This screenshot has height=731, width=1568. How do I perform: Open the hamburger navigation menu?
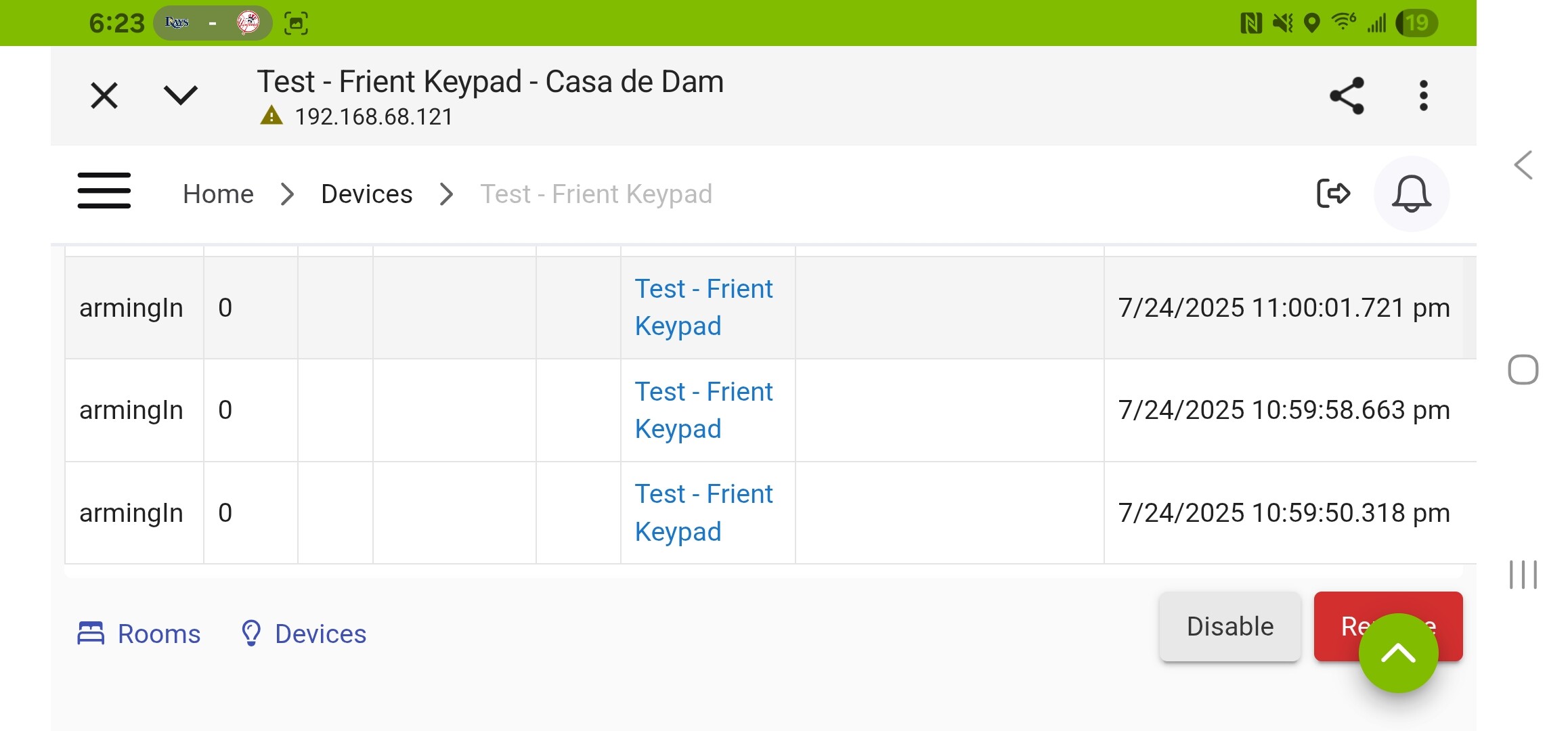point(104,191)
